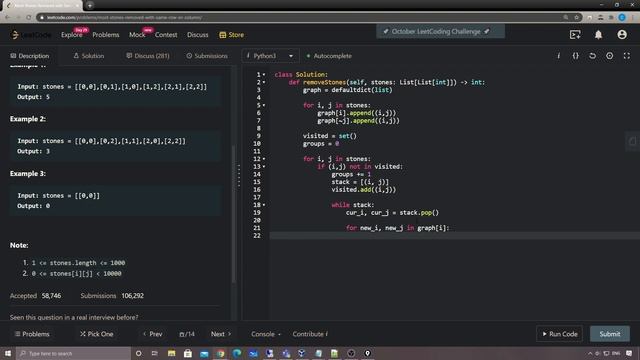Open the Submissions tab
This screenshot has width=640, height=360.
[207, 56]
